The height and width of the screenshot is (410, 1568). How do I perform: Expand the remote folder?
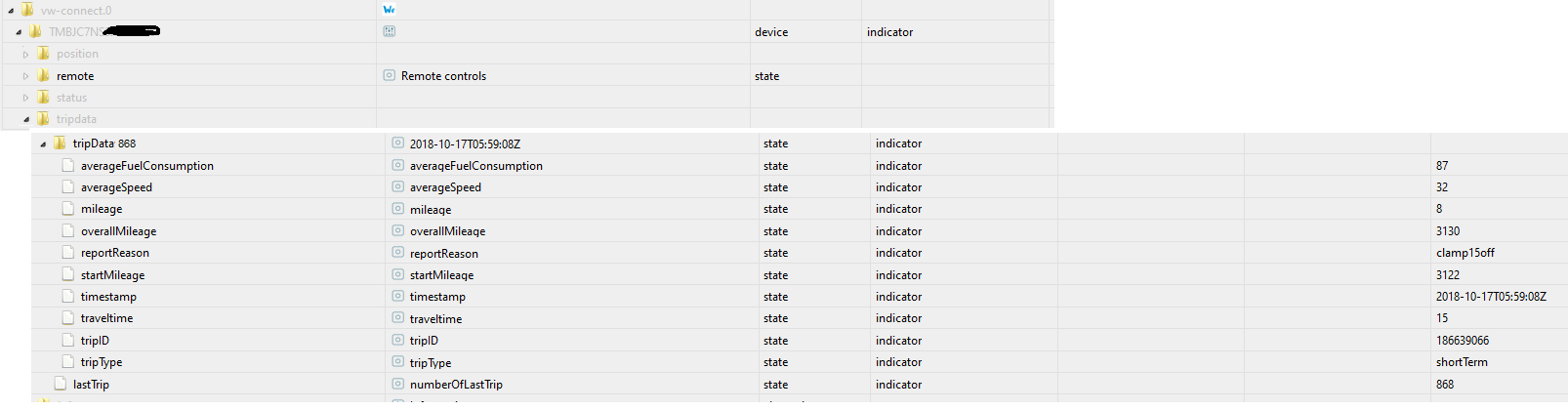[26, 76]
